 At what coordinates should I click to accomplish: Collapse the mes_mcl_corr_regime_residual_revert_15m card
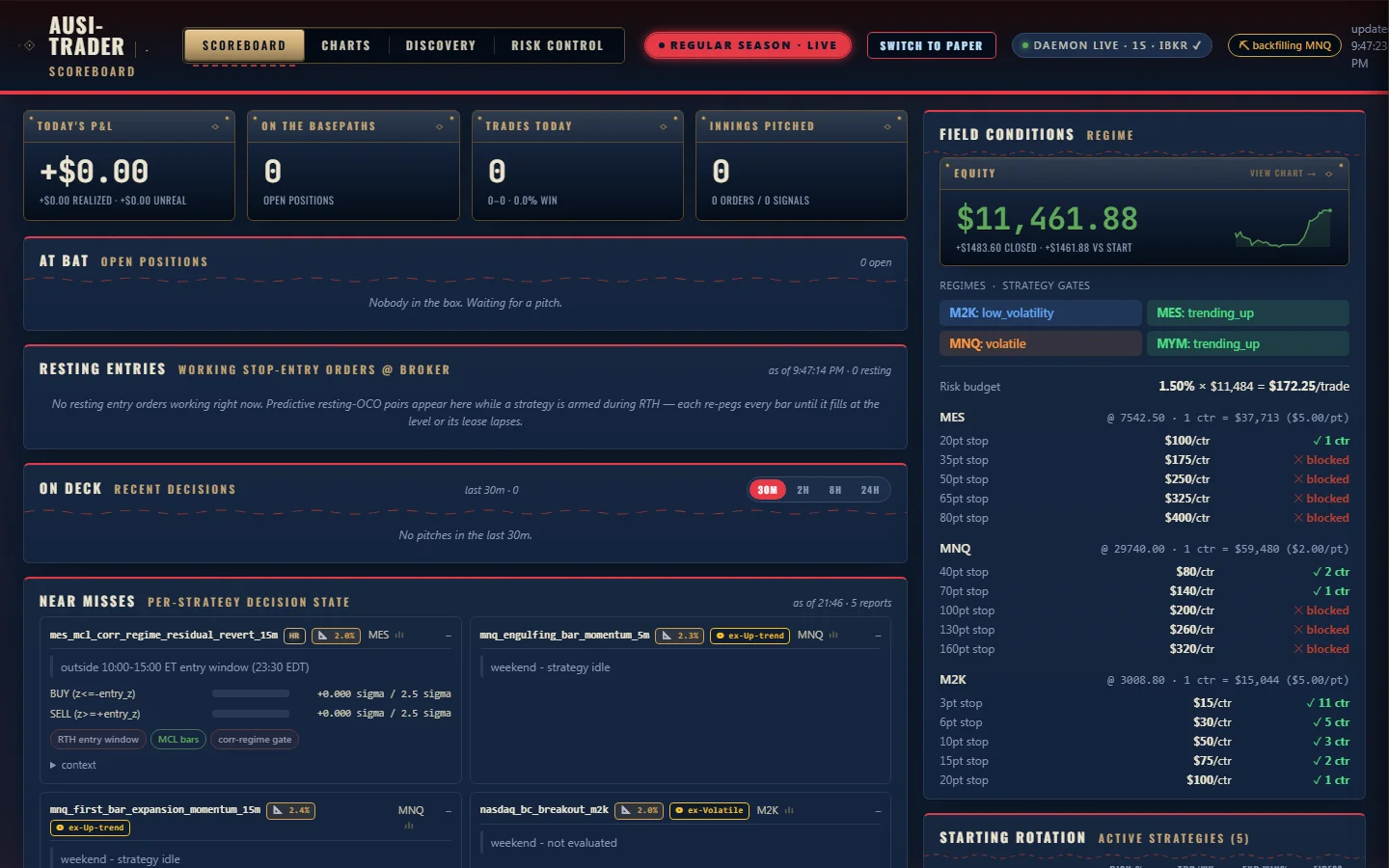pos(449,636)
